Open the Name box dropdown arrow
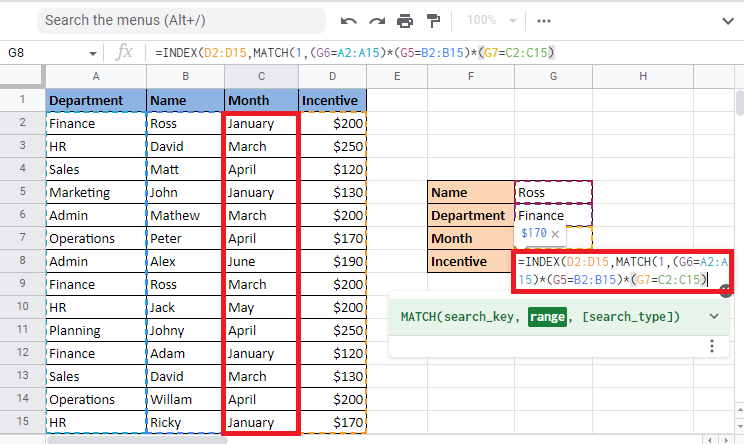 point(94,53)
